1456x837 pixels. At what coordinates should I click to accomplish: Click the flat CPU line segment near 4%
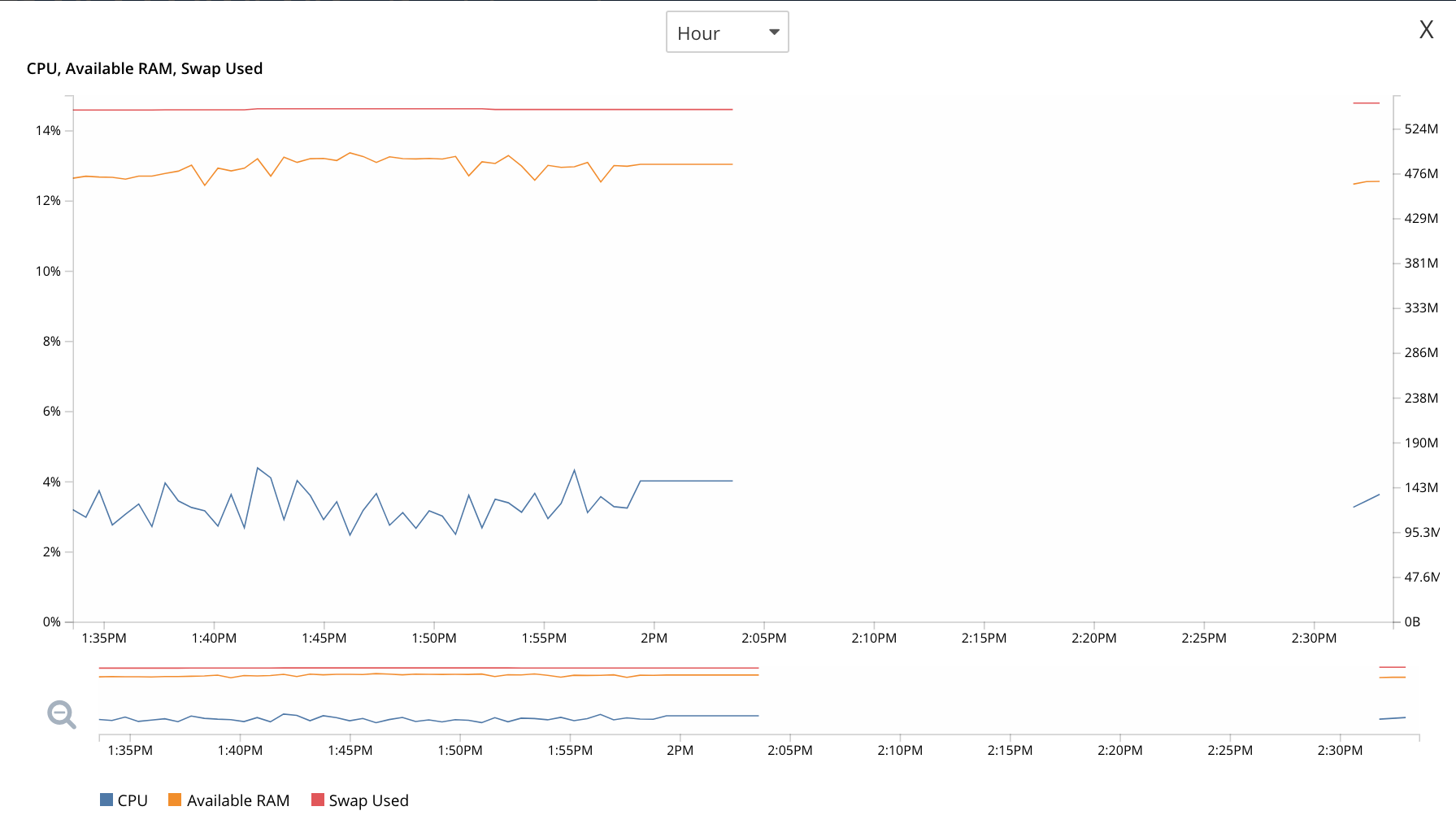[x=687, y=481]
